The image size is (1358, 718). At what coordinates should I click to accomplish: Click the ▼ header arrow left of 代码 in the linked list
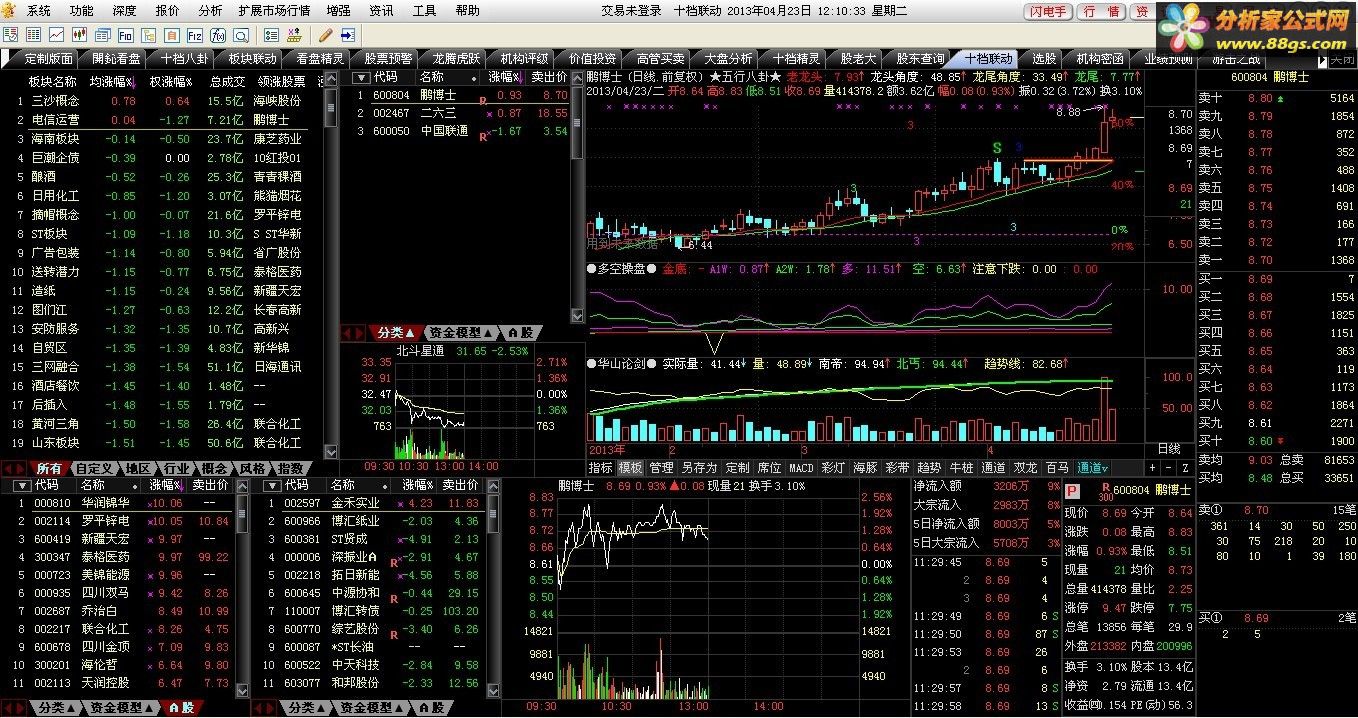tap(360, 77)
